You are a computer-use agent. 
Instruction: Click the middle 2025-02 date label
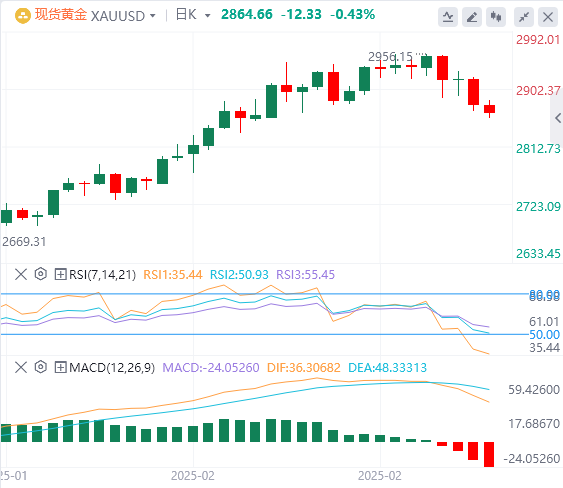192,476
